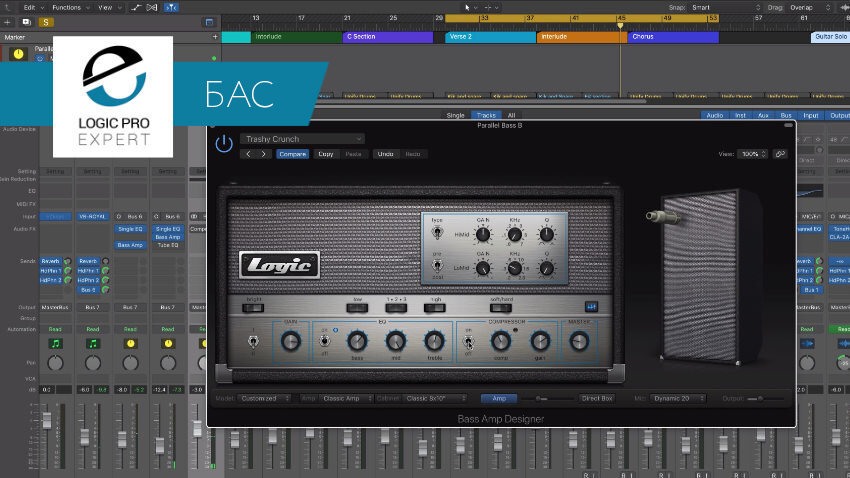850x478 pixels.
Task: Toggle the bright switch on the amp
Action: click(x=253, y=308)
